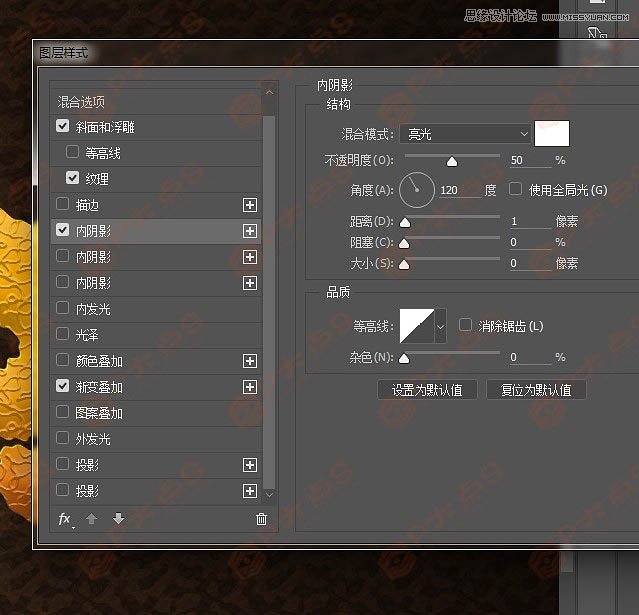
Task: Open the fx effects menu icon
Action: point(65,519)
